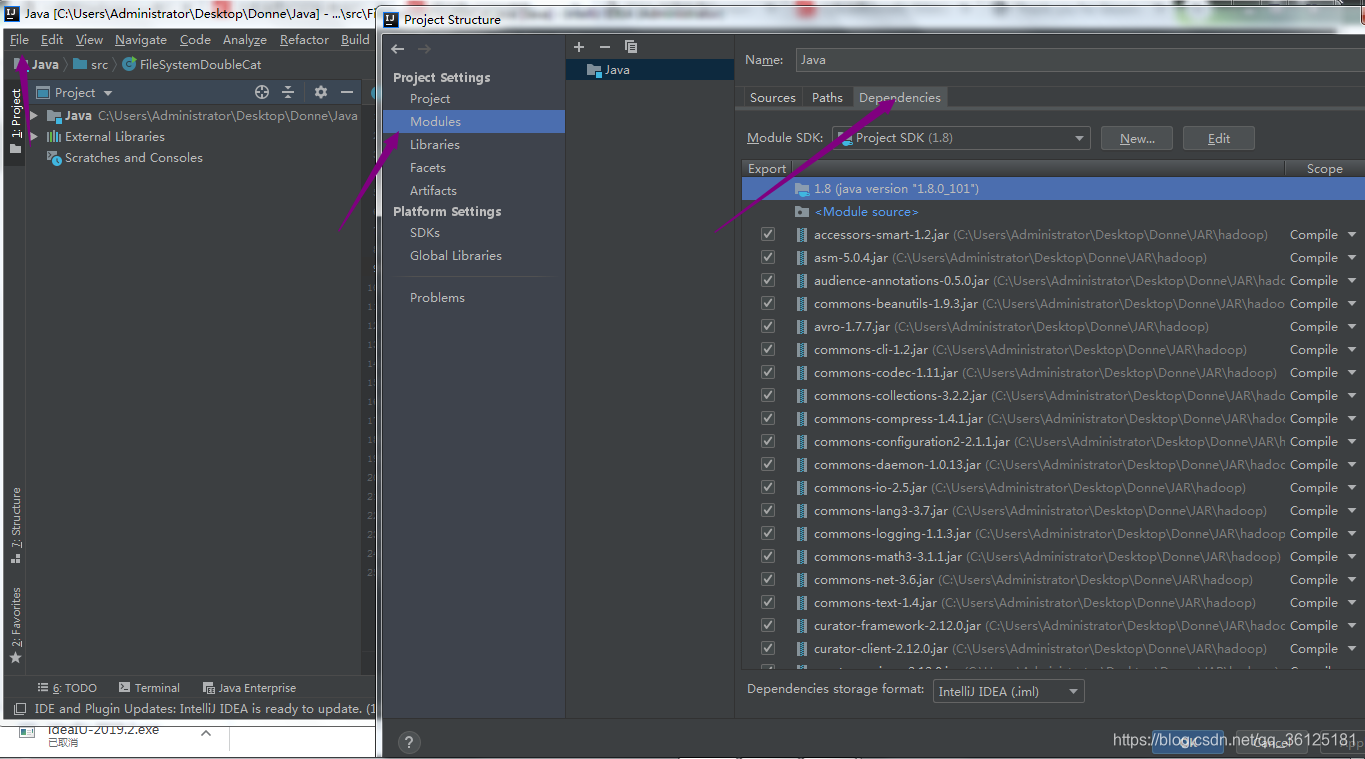
Task: Click the FileSystemDoubleCat breadcrumb
Action: pyautogui.click(x=192, y=65)
